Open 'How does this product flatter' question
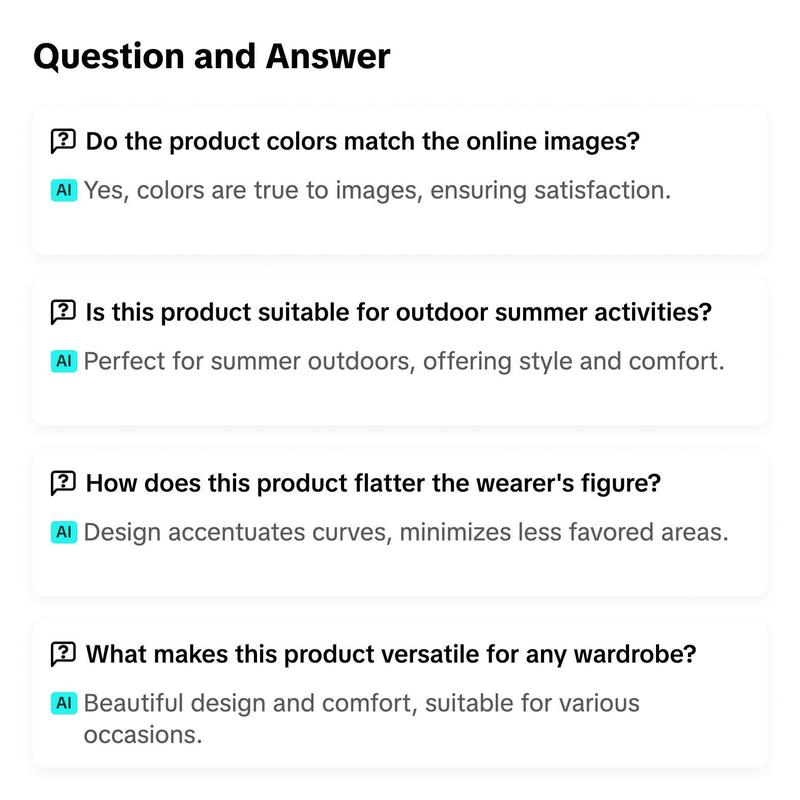This screenshot has height=800, width=800. click(x=373, y=483)
